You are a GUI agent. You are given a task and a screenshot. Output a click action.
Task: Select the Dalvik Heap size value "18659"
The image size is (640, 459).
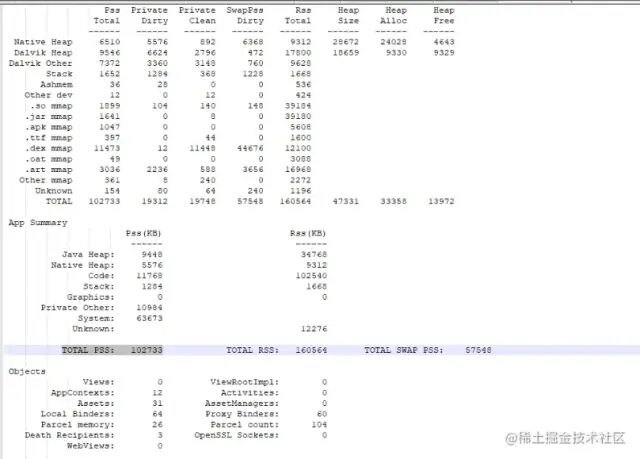(x=346, y=53)
